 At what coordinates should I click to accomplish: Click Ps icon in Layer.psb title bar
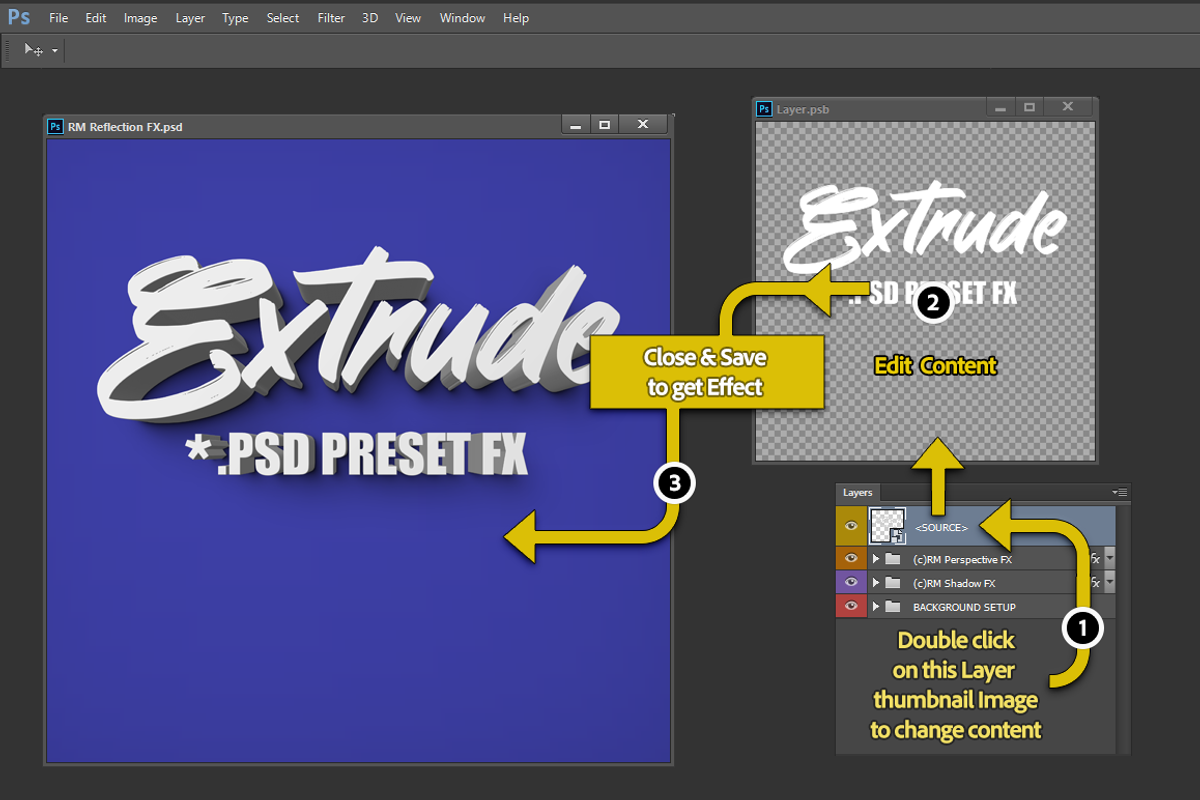coord(764,108)
